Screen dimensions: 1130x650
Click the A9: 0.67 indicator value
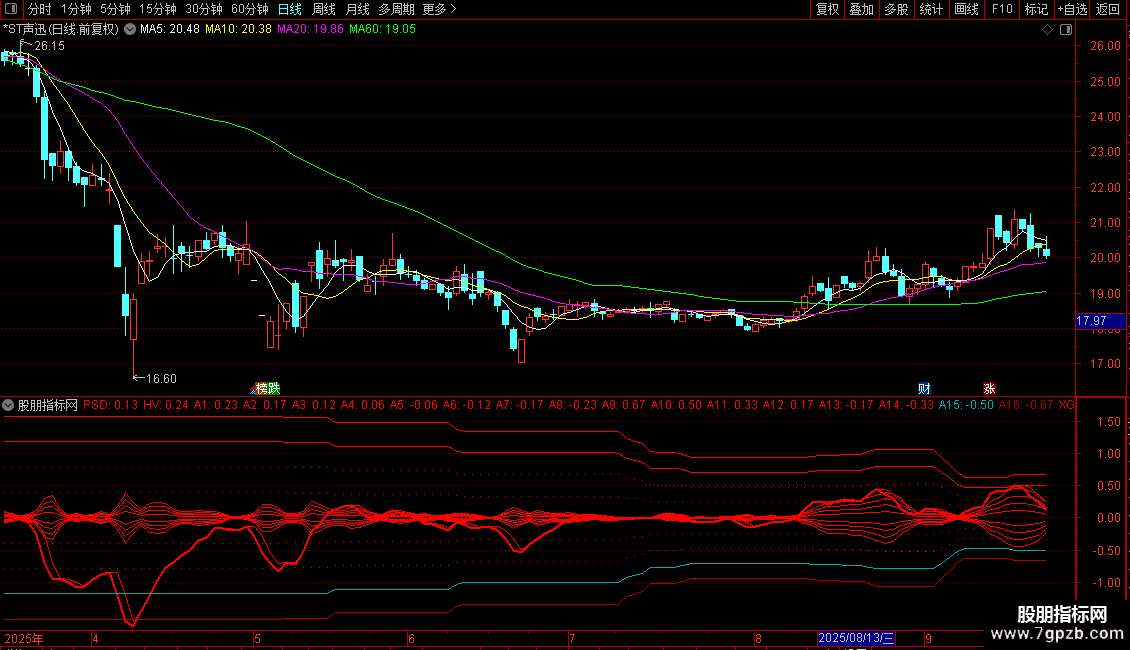tap(623, 406)
